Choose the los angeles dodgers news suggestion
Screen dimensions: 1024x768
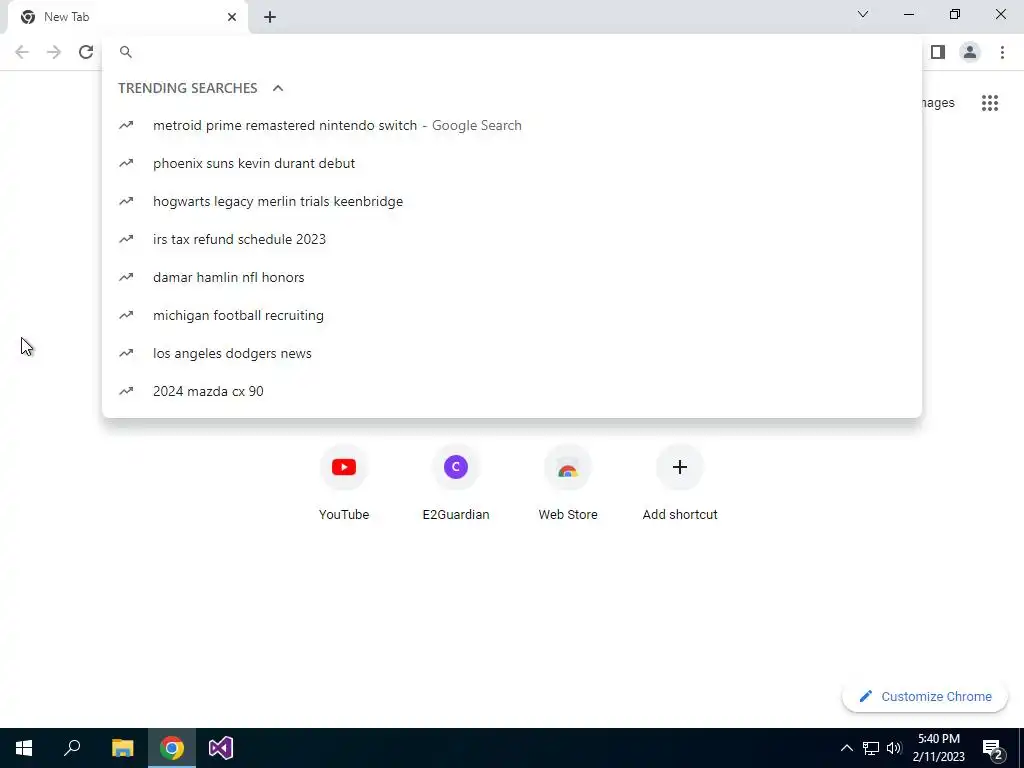click(512, 353)
